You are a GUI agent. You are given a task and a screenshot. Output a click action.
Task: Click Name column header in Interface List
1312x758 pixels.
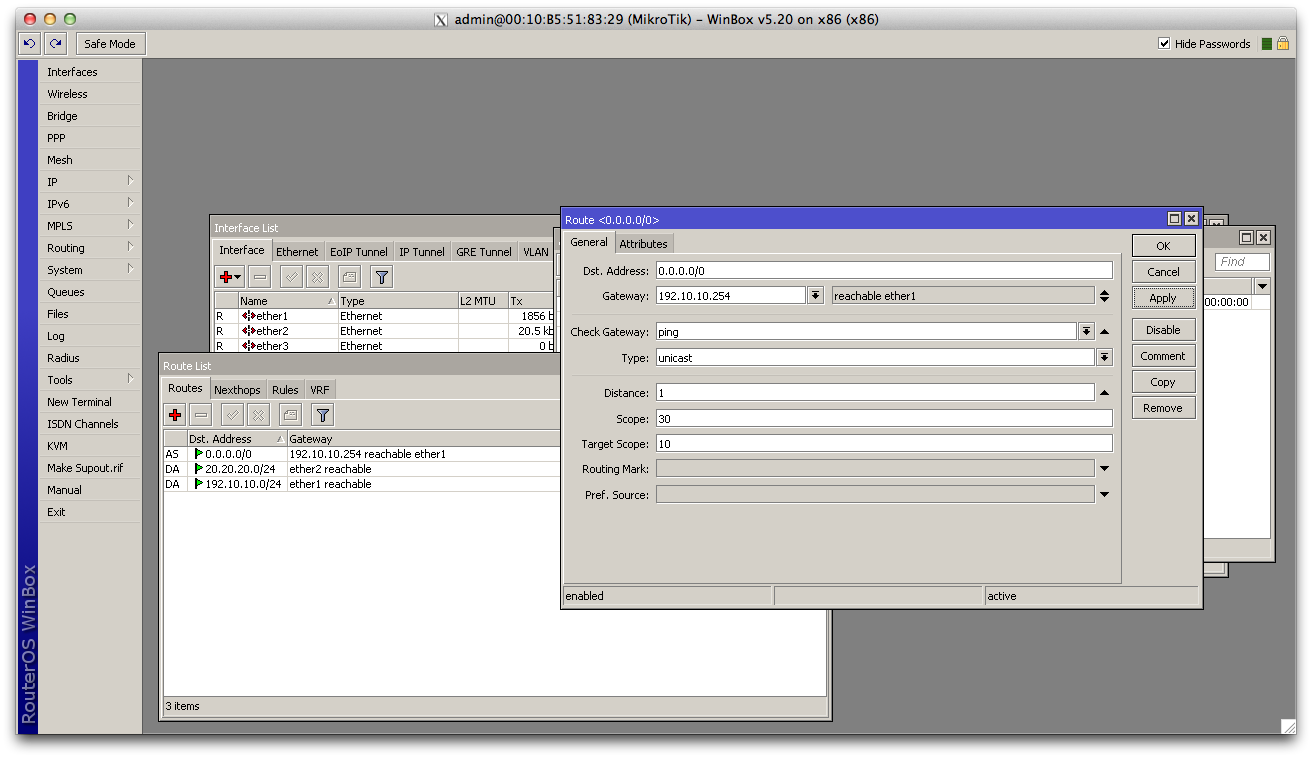(x=288, y=300)
